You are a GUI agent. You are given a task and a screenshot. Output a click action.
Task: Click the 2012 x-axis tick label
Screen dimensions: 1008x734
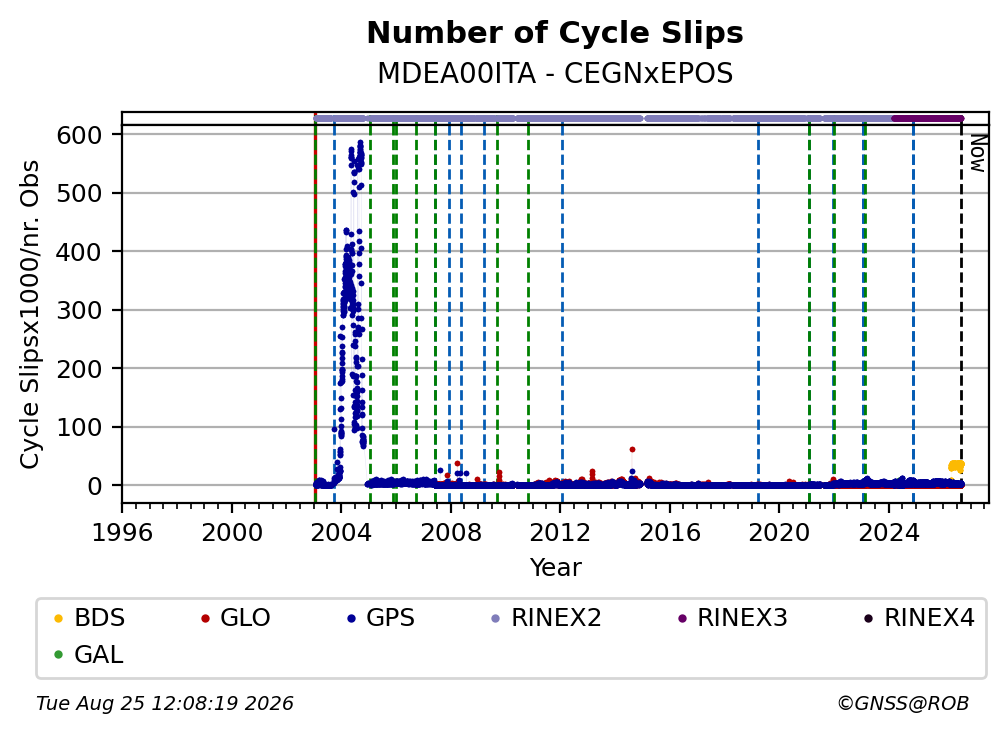tap(560, 533)
